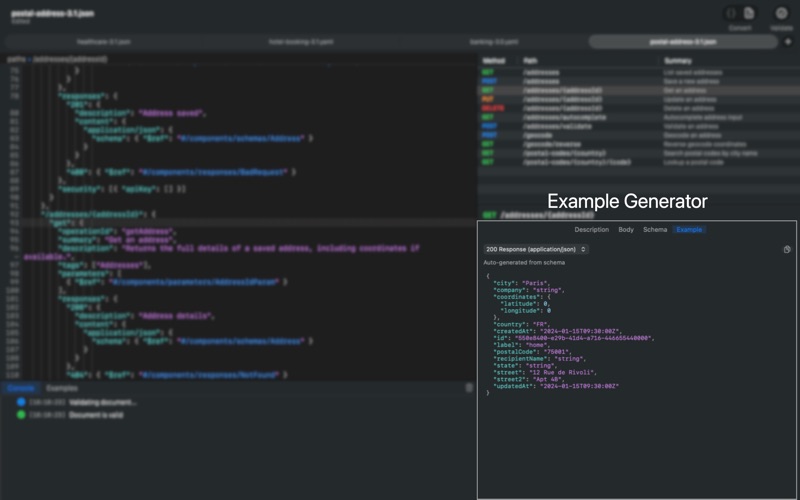Image resolution: width=800 pixels, height=500 pixels.
Task: Click the Summary column header
Action: (678, 61)
